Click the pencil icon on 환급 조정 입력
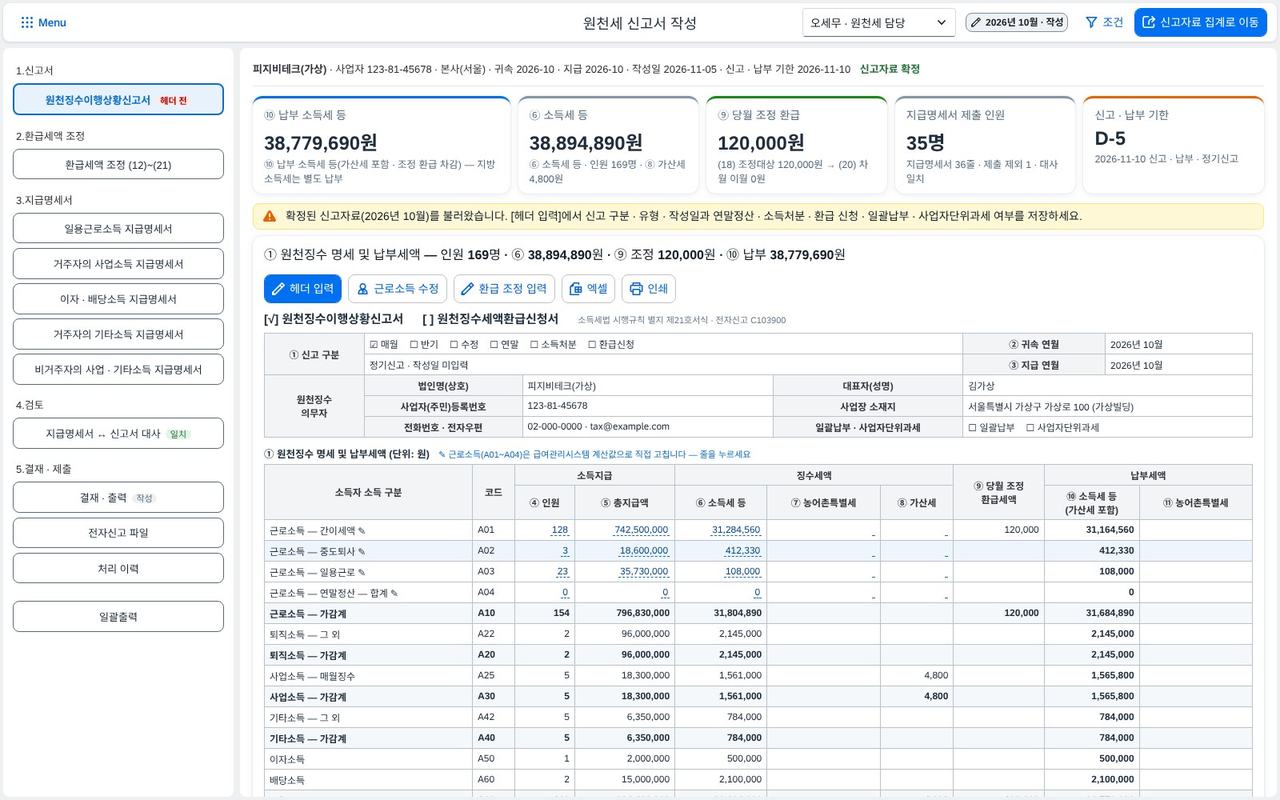This screenshot has height=800, width=1280. pos(467,289)
